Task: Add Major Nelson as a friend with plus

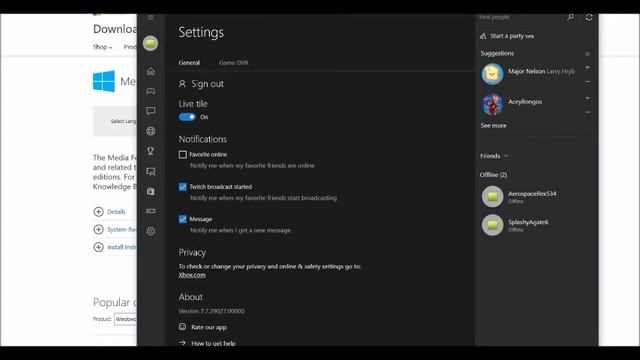Action: tap(587, 67)
